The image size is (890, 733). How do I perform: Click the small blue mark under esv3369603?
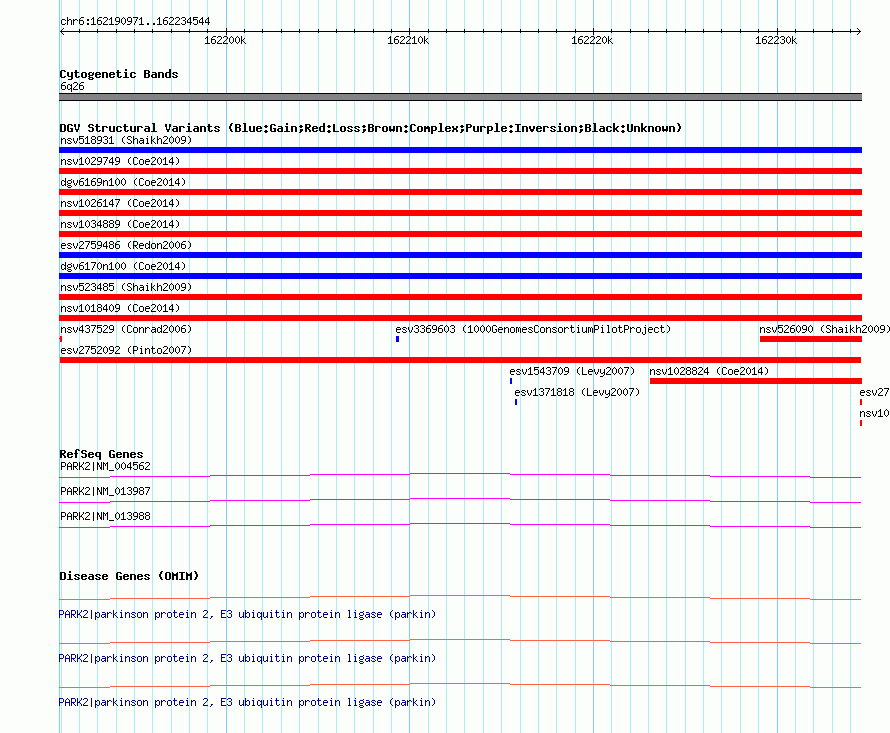click(x=397, y=339)
